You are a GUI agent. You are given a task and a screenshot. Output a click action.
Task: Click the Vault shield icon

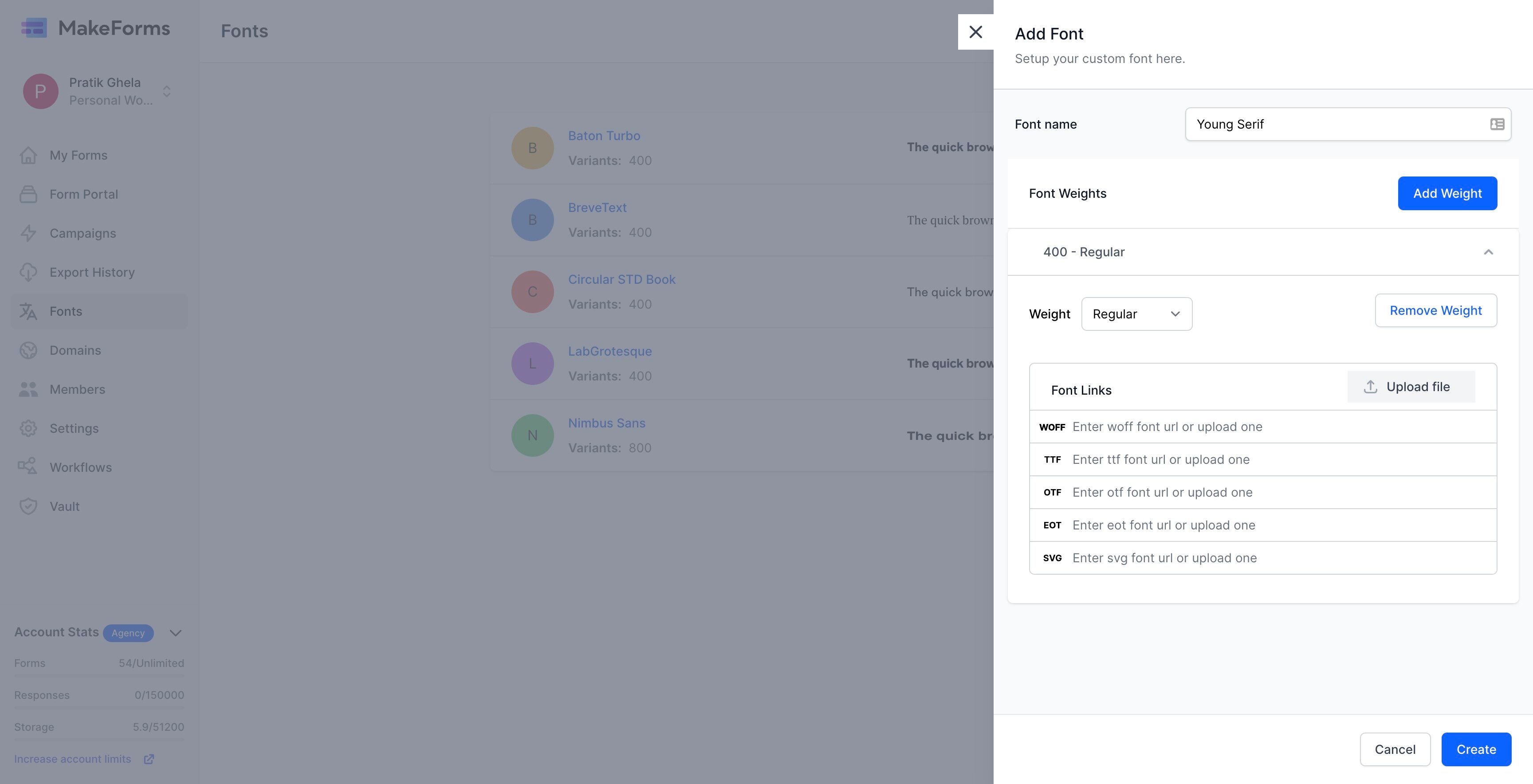click(28, 506)
